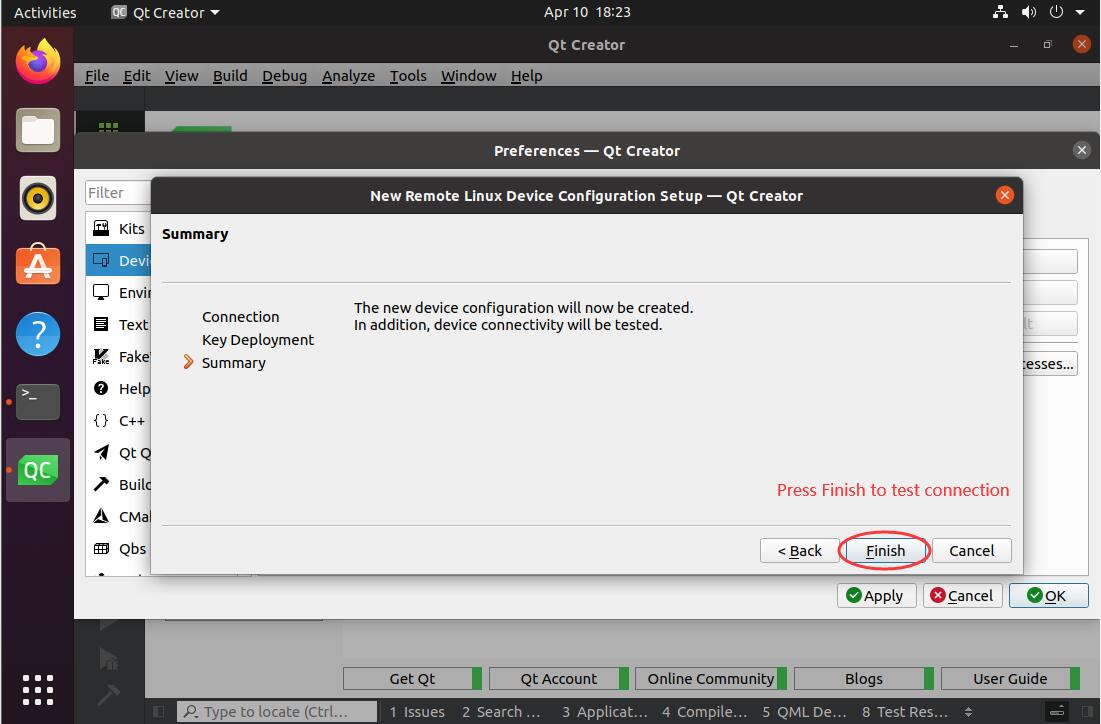Click Finish in the device setup wizard
Viewport: 1101px width, 724px height.
[x=885, y=551]
